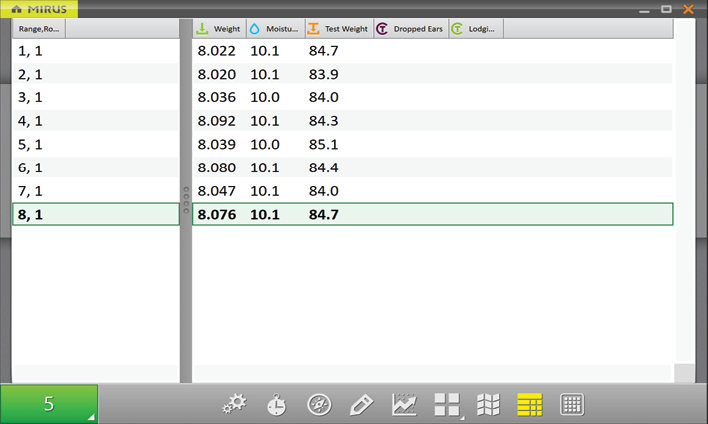Open the field map icon
The height and width of the screenshot is (424, 708).
(488, 404)
